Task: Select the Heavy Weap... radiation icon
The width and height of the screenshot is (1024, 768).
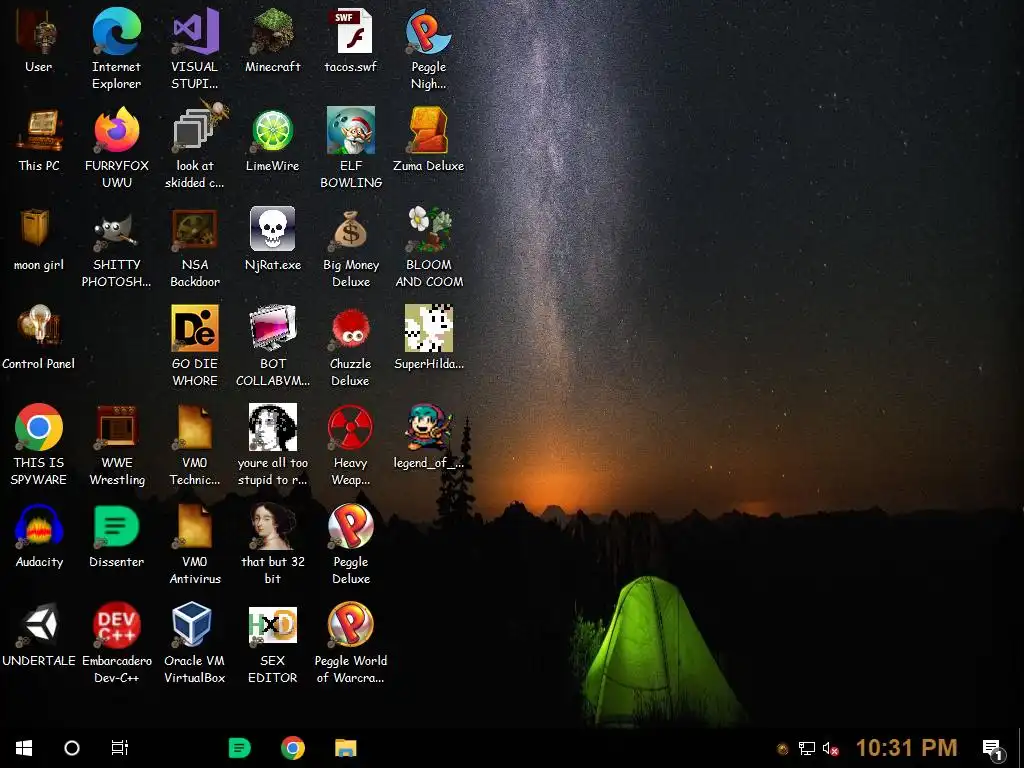Action: [x=351, y=427]
